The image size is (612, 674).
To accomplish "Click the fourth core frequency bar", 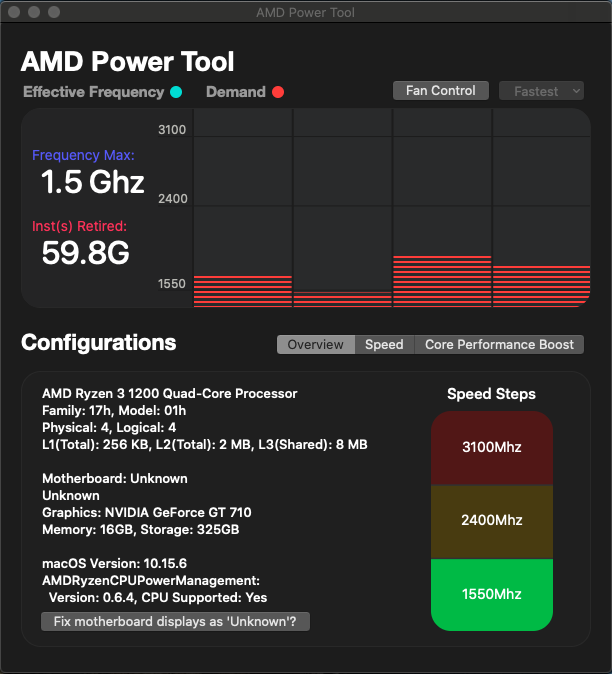I will (x=541, y=286).
